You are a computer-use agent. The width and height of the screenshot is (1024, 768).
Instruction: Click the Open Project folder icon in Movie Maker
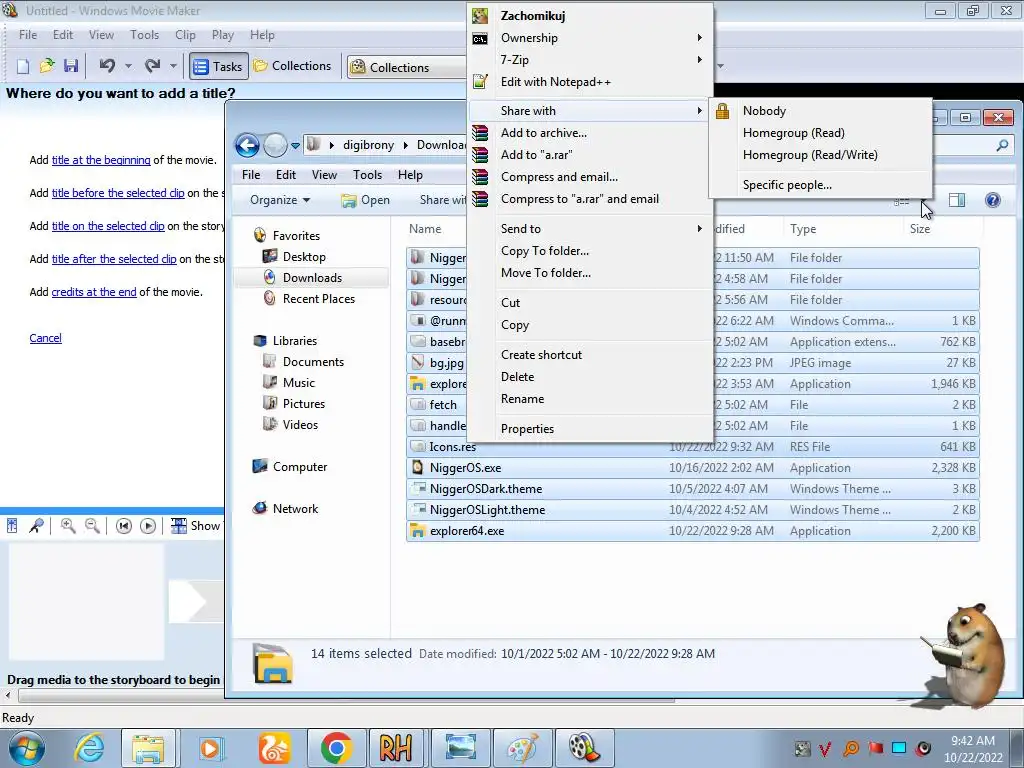(x=47, y=66)
